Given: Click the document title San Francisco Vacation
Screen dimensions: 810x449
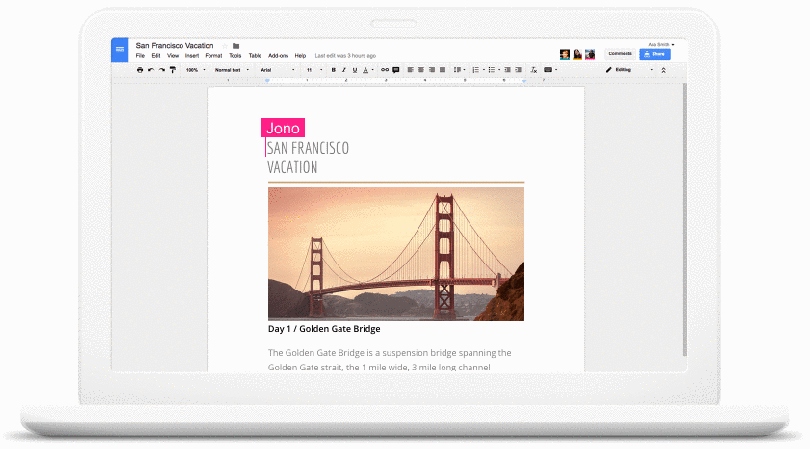Looking at the screenshot, I should [x=174, y=45].
